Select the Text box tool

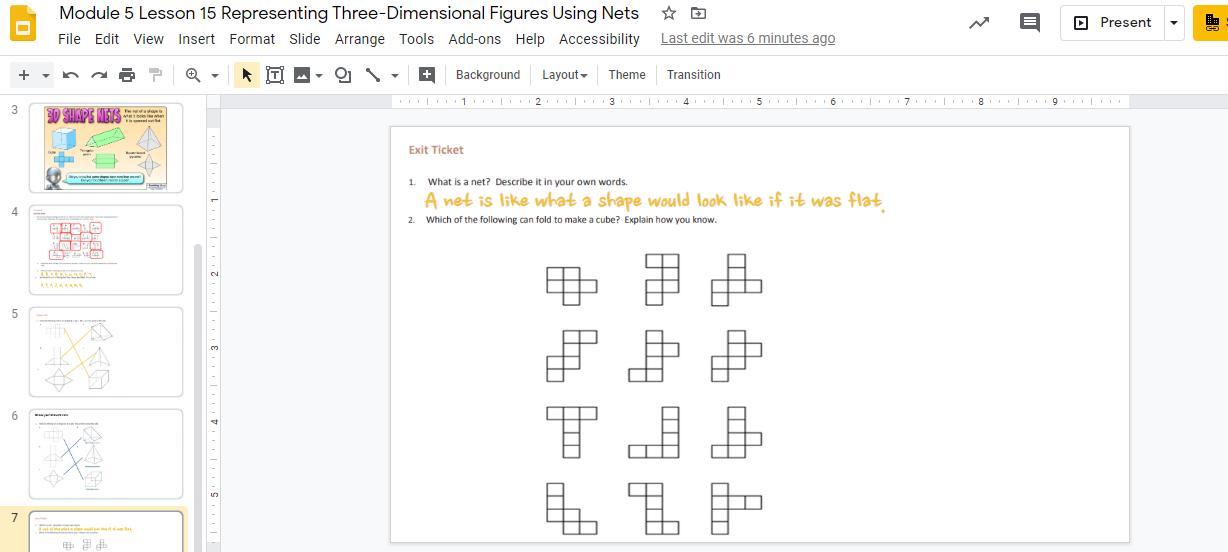(274, 75)
